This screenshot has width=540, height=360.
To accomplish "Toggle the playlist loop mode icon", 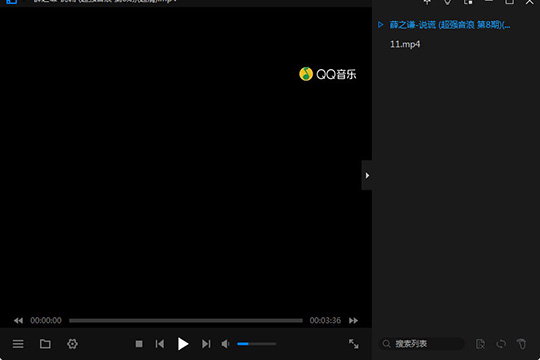I will [501, 344].
